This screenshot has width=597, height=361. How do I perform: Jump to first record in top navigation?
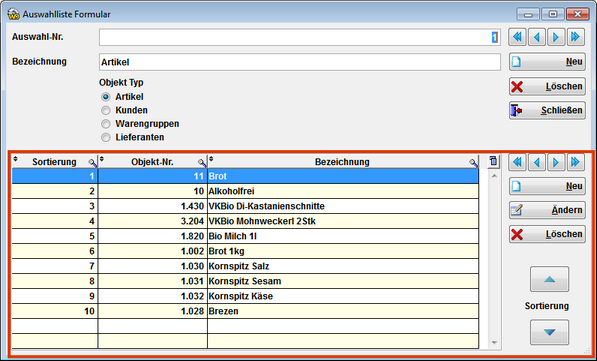pos(517,37)
